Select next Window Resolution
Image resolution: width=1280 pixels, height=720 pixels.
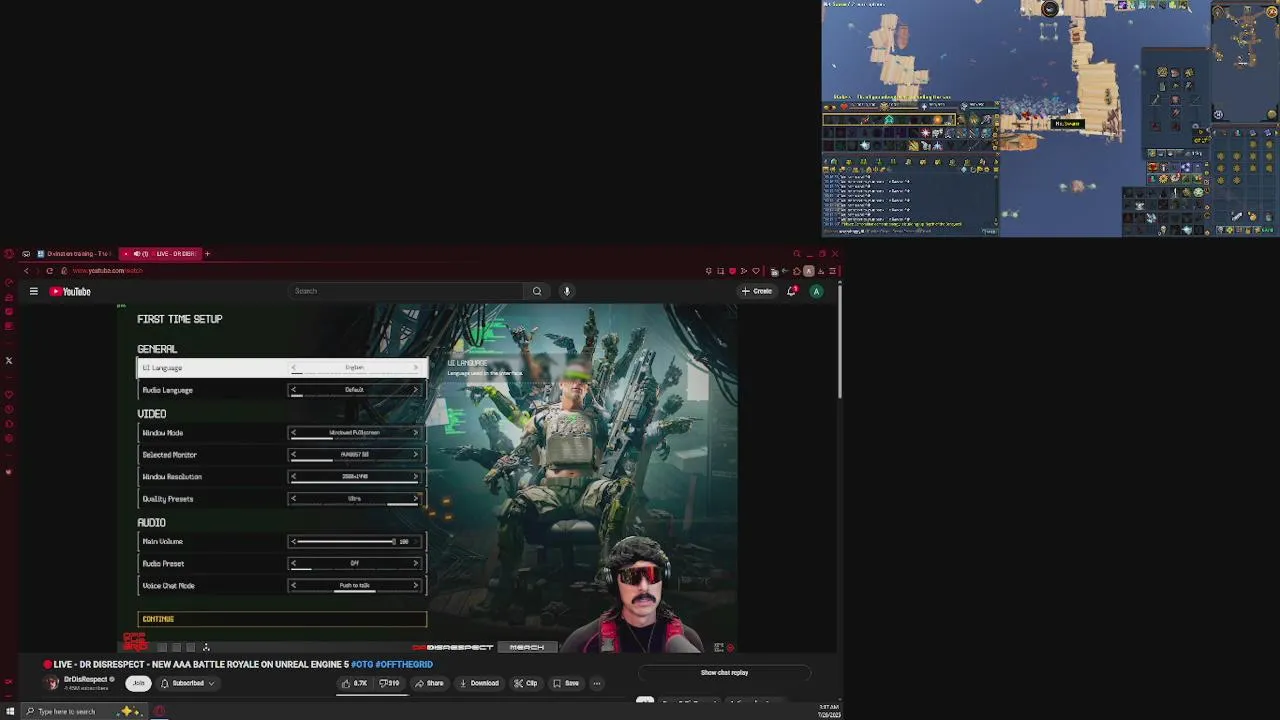click(x=415, y=476)
